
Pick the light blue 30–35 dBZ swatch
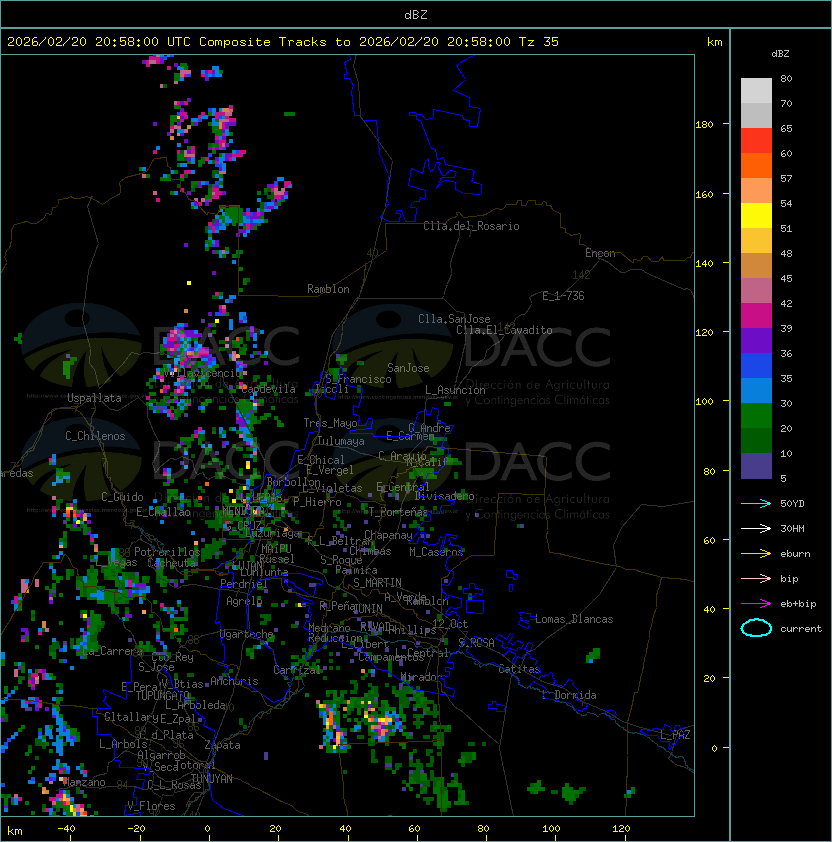pos(756,390)
